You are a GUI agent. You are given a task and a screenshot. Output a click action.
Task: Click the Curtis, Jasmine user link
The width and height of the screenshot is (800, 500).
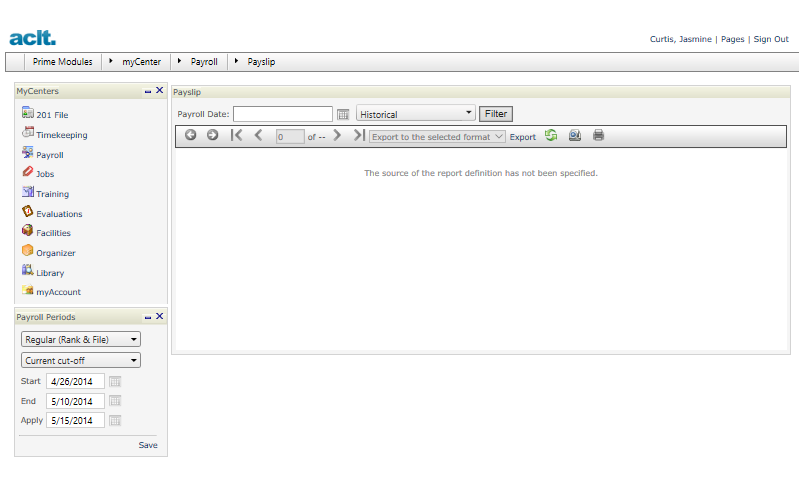point(681,39)
